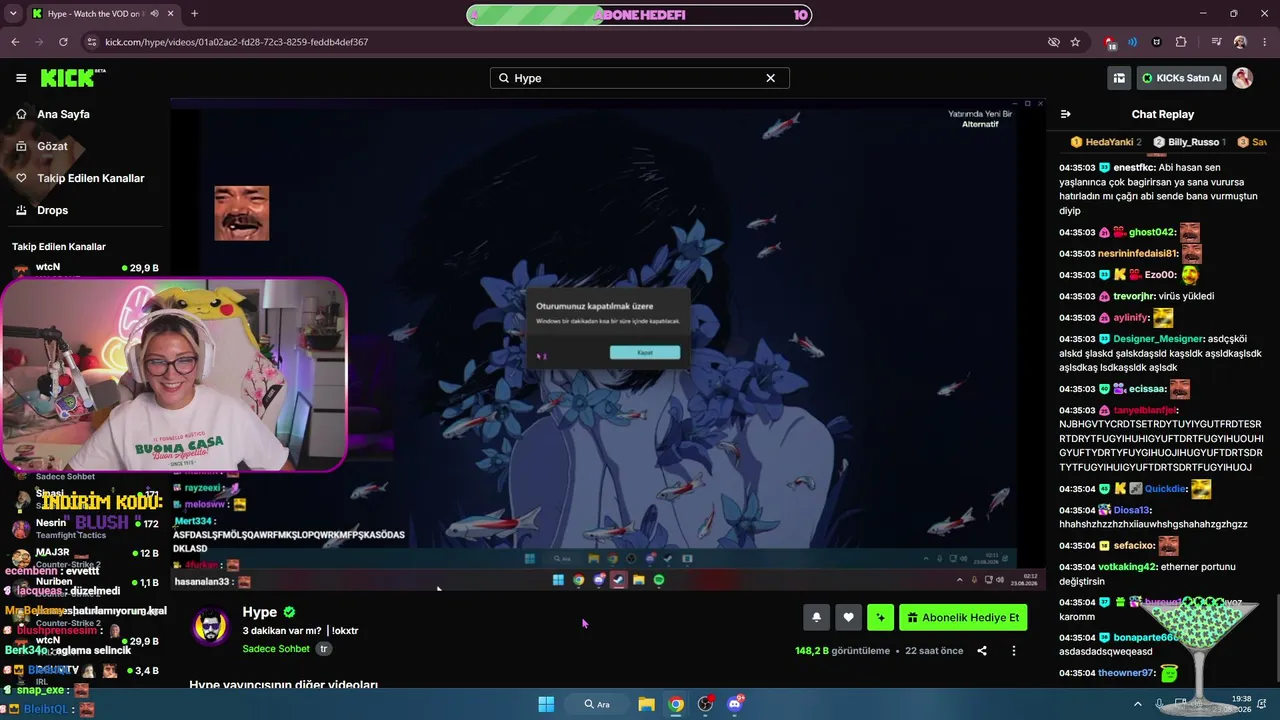The height and width of the screenshot is (720, 1280).
Task: Open HedaYanki top gifter badge
Action: point(1105,142)
